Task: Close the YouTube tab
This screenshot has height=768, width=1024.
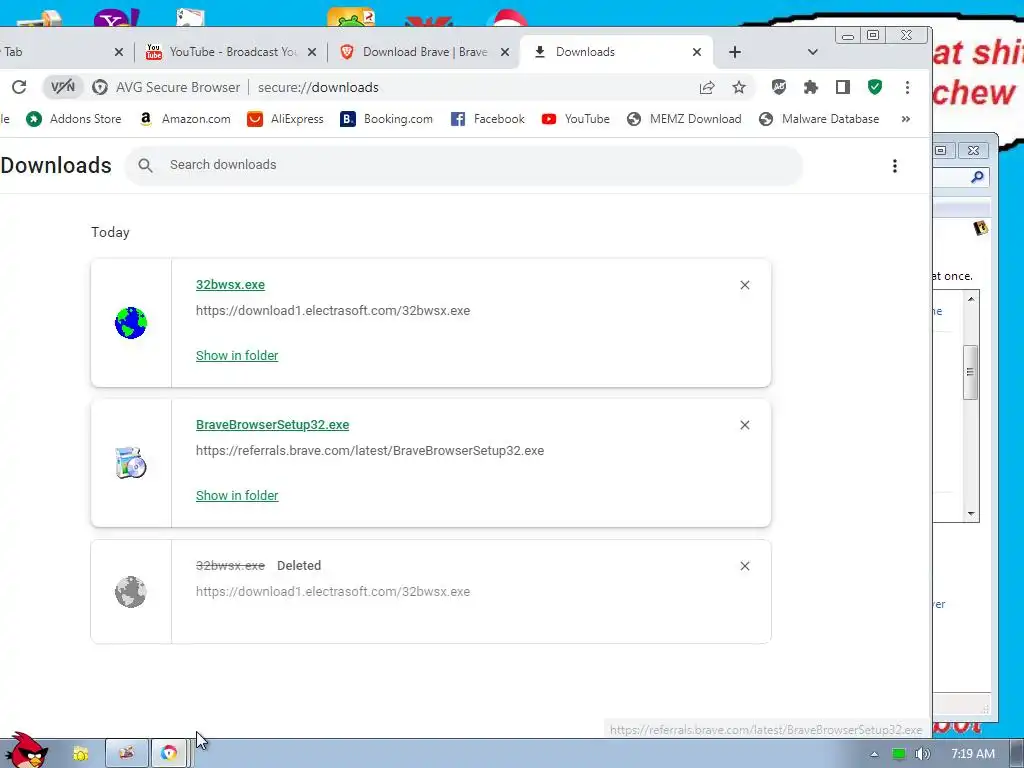Action: tap(312, 52)
